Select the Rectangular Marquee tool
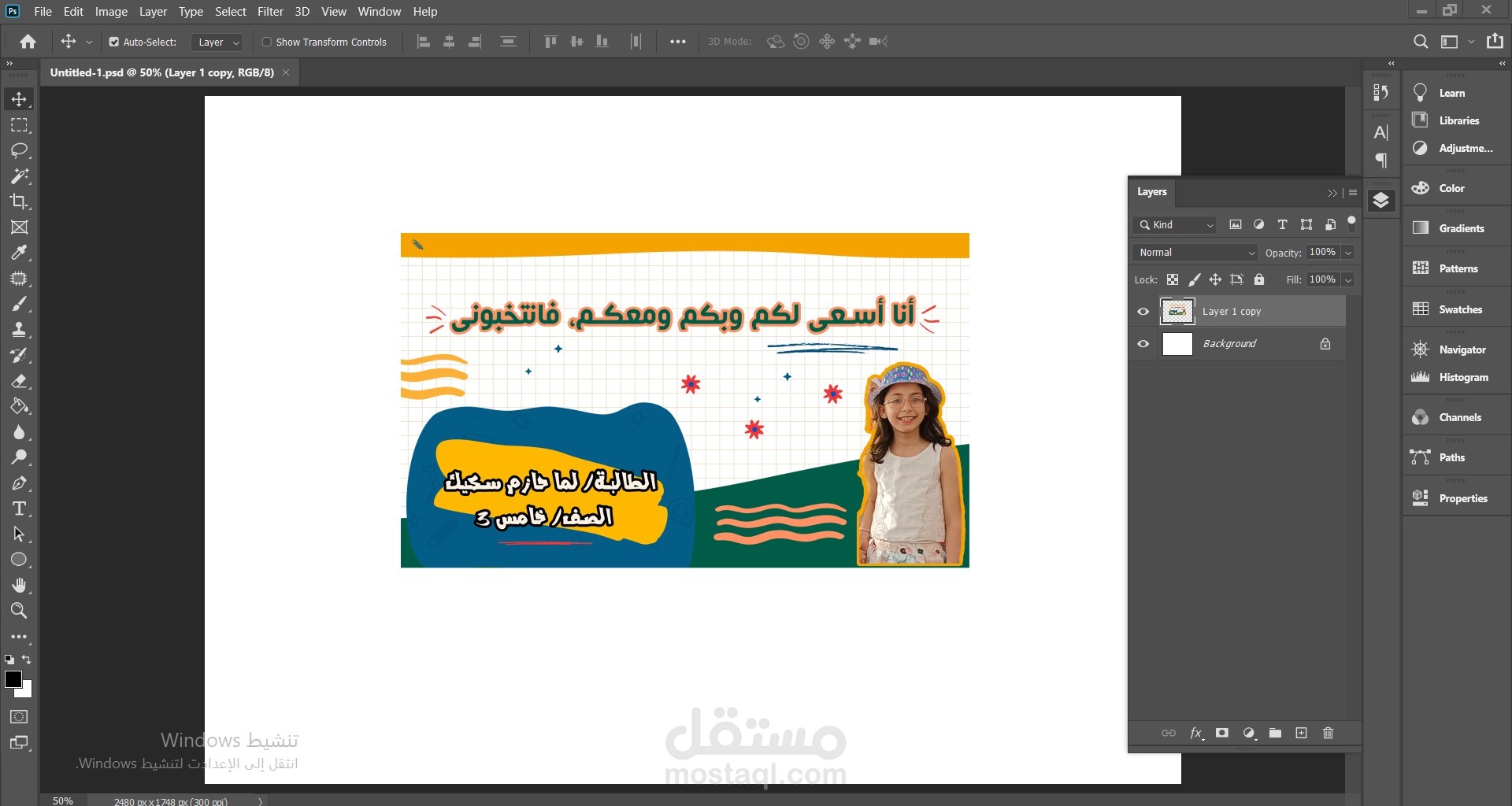This screenshot has width=1512, height=806. click(x=19, y=125)
